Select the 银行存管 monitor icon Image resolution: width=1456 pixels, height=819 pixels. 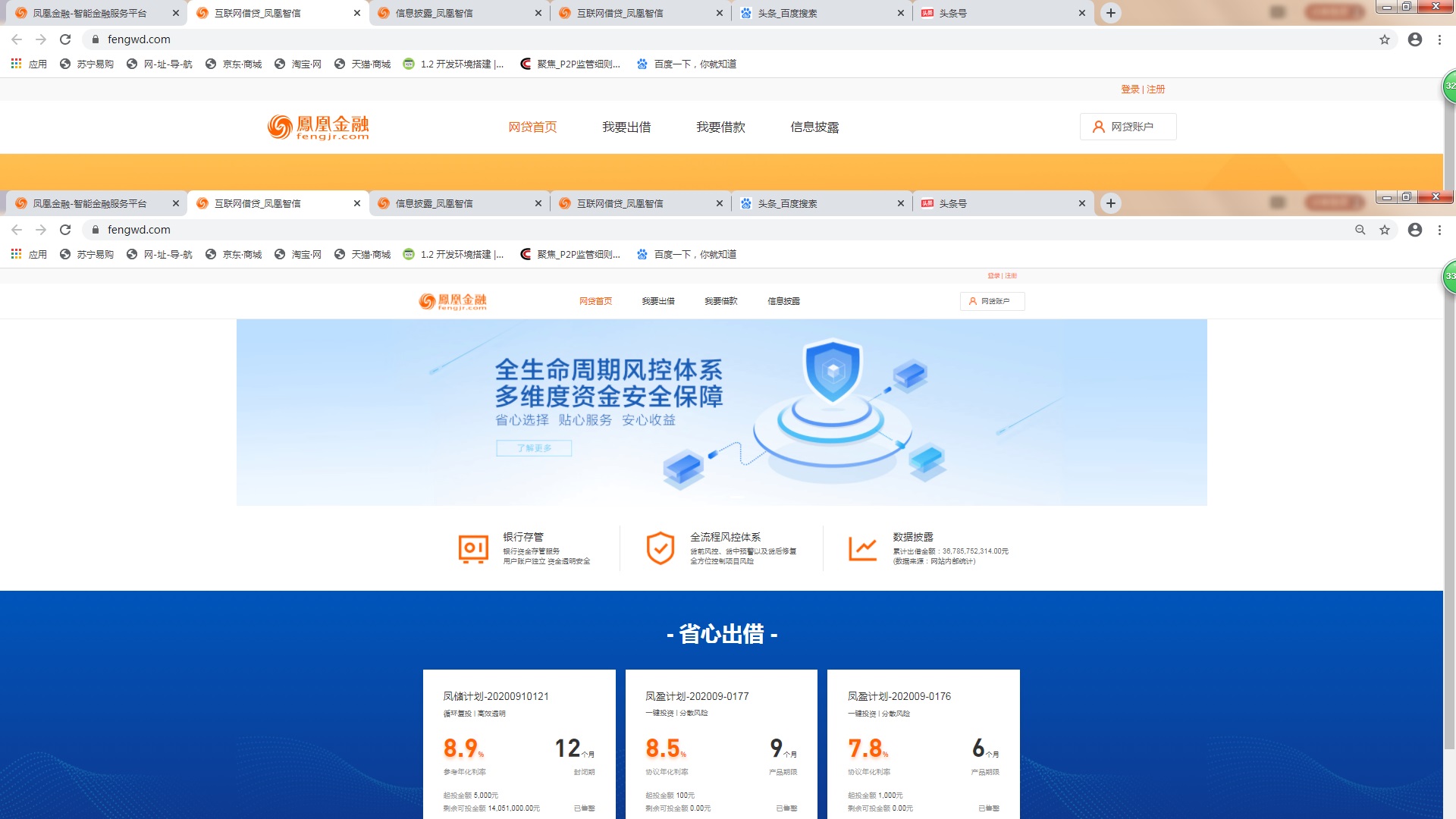coord(472,548)
